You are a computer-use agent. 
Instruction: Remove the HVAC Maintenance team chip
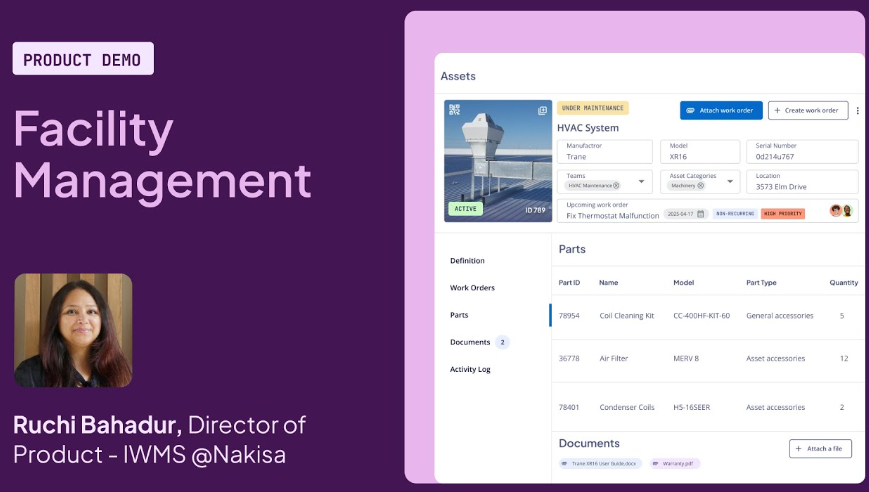pyautogui.click(x=616, y=185)
